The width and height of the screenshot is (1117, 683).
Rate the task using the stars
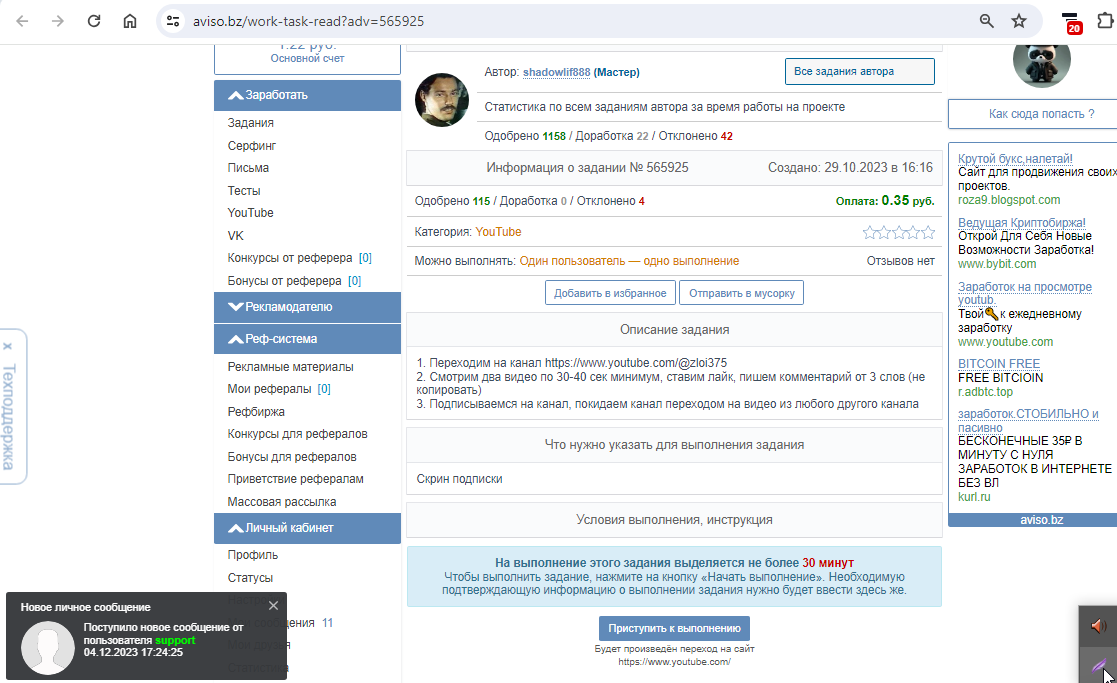(x=898, y=232)
